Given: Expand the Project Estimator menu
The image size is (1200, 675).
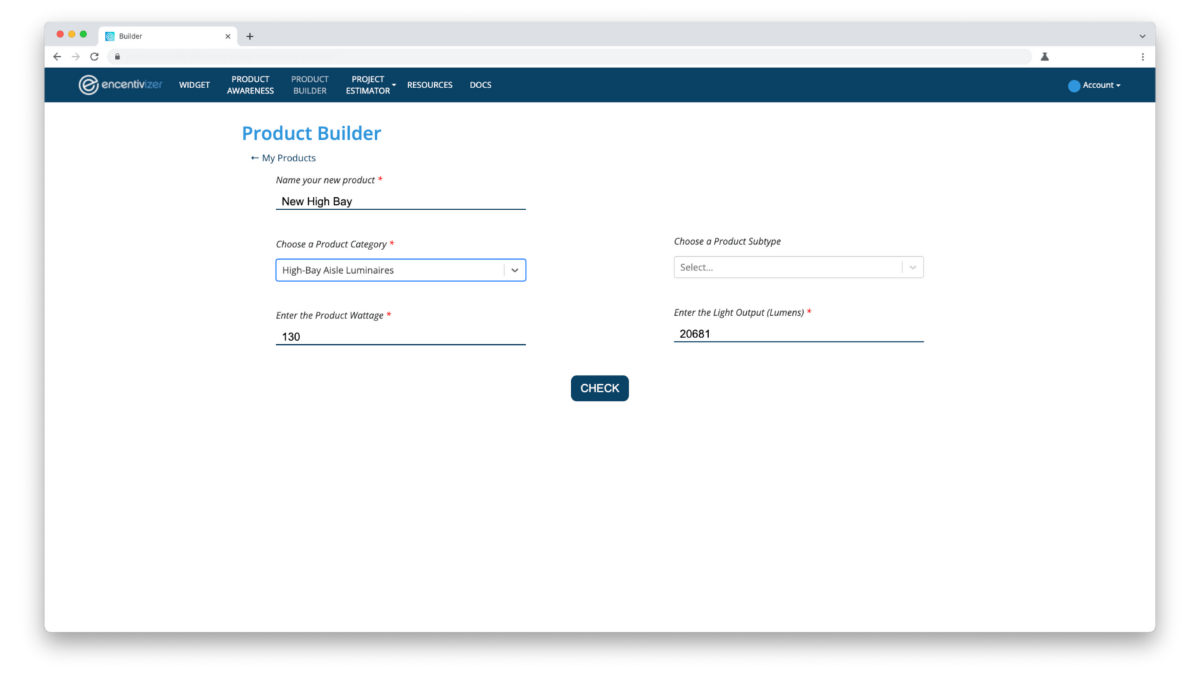Looking at the screenshot, I should coord(370,85).
